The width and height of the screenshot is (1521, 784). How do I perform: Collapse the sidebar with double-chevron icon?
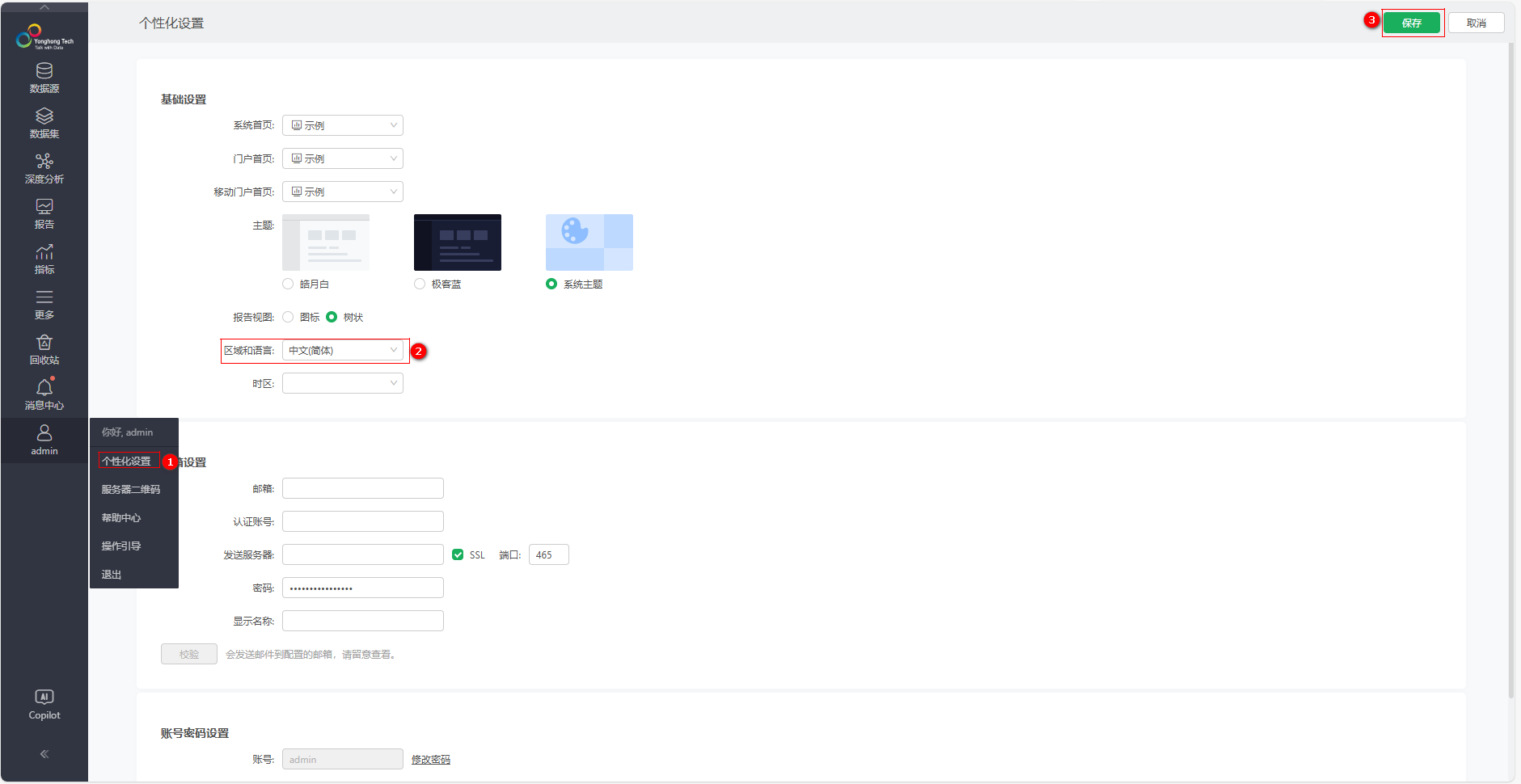click(44, 754)
